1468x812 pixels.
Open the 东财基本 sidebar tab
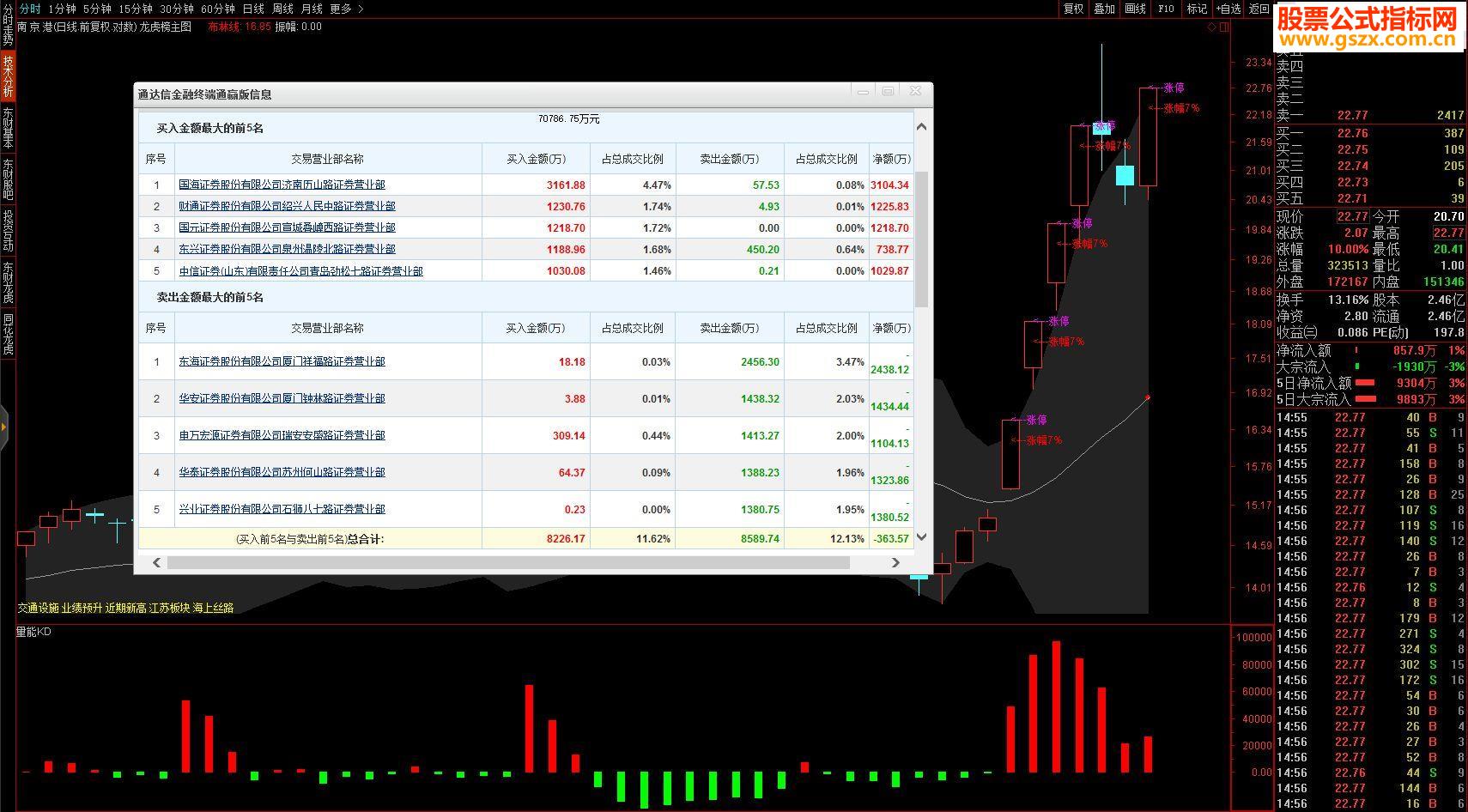pos(8,128)
